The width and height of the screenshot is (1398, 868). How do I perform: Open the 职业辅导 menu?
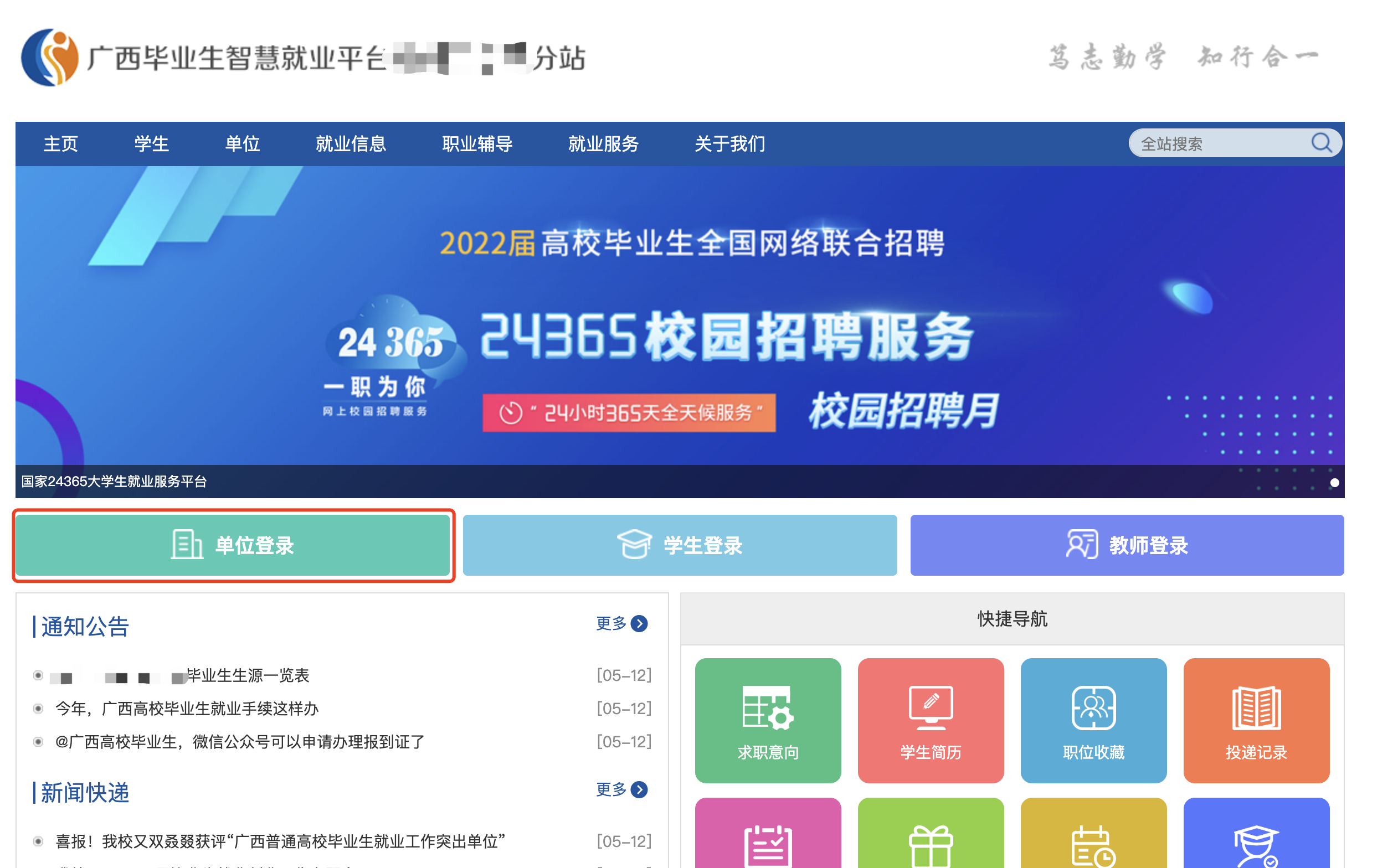477,143
